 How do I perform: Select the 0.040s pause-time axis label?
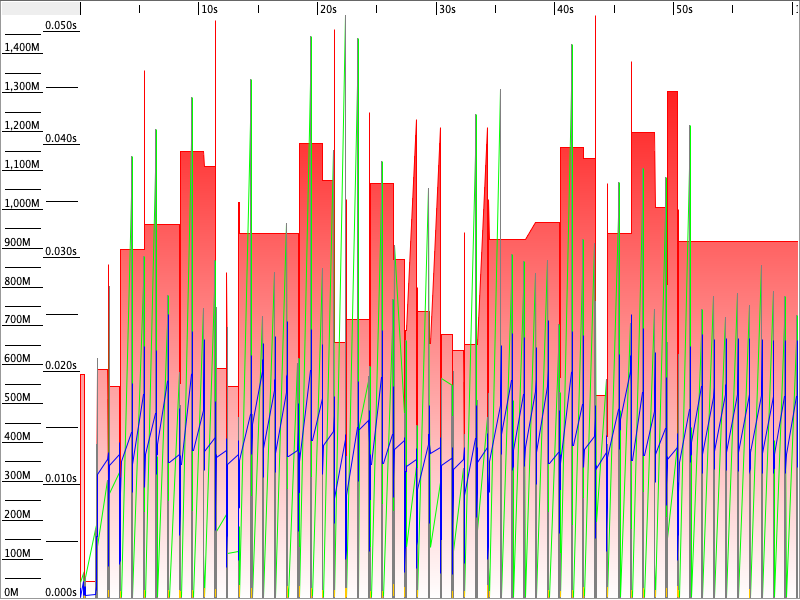pyautogui.click(x=61, y=138)
